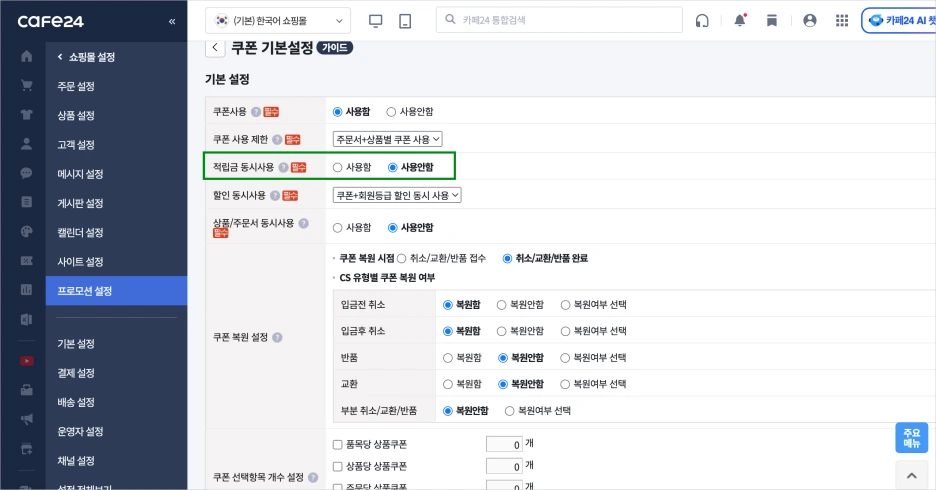
Task: Open the apps grid icon
Action: [x=842, y=21]
